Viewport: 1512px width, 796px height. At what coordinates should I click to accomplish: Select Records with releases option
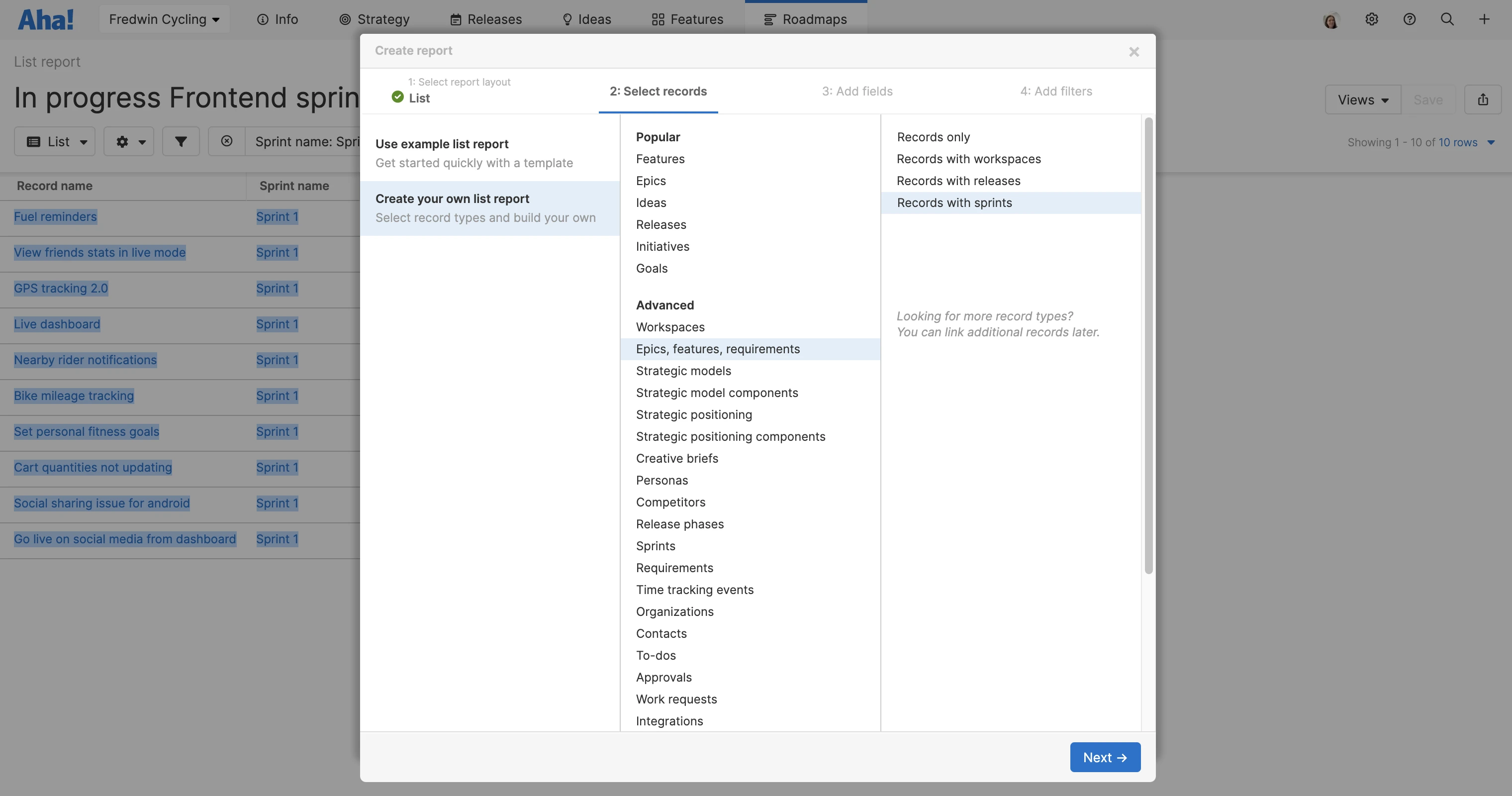958,181
